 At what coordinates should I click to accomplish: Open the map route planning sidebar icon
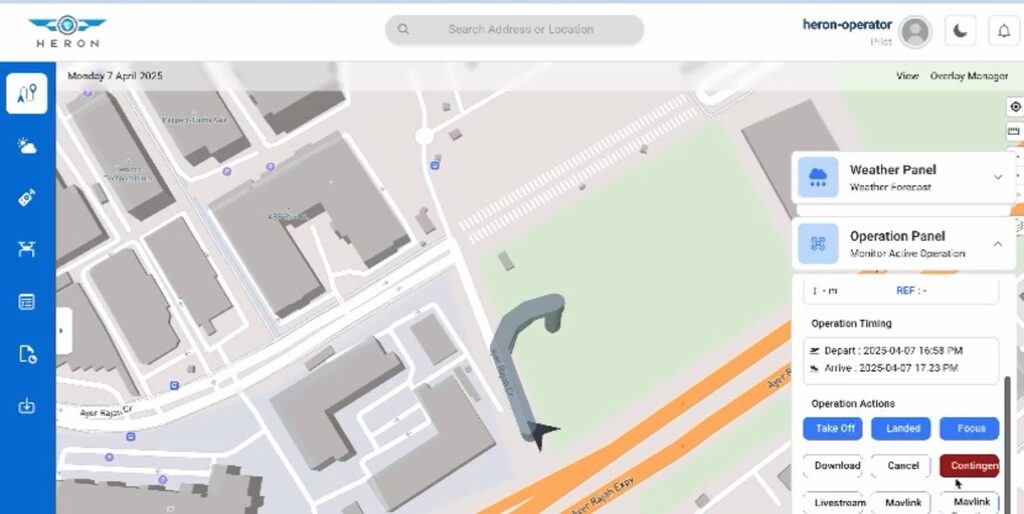27,93
